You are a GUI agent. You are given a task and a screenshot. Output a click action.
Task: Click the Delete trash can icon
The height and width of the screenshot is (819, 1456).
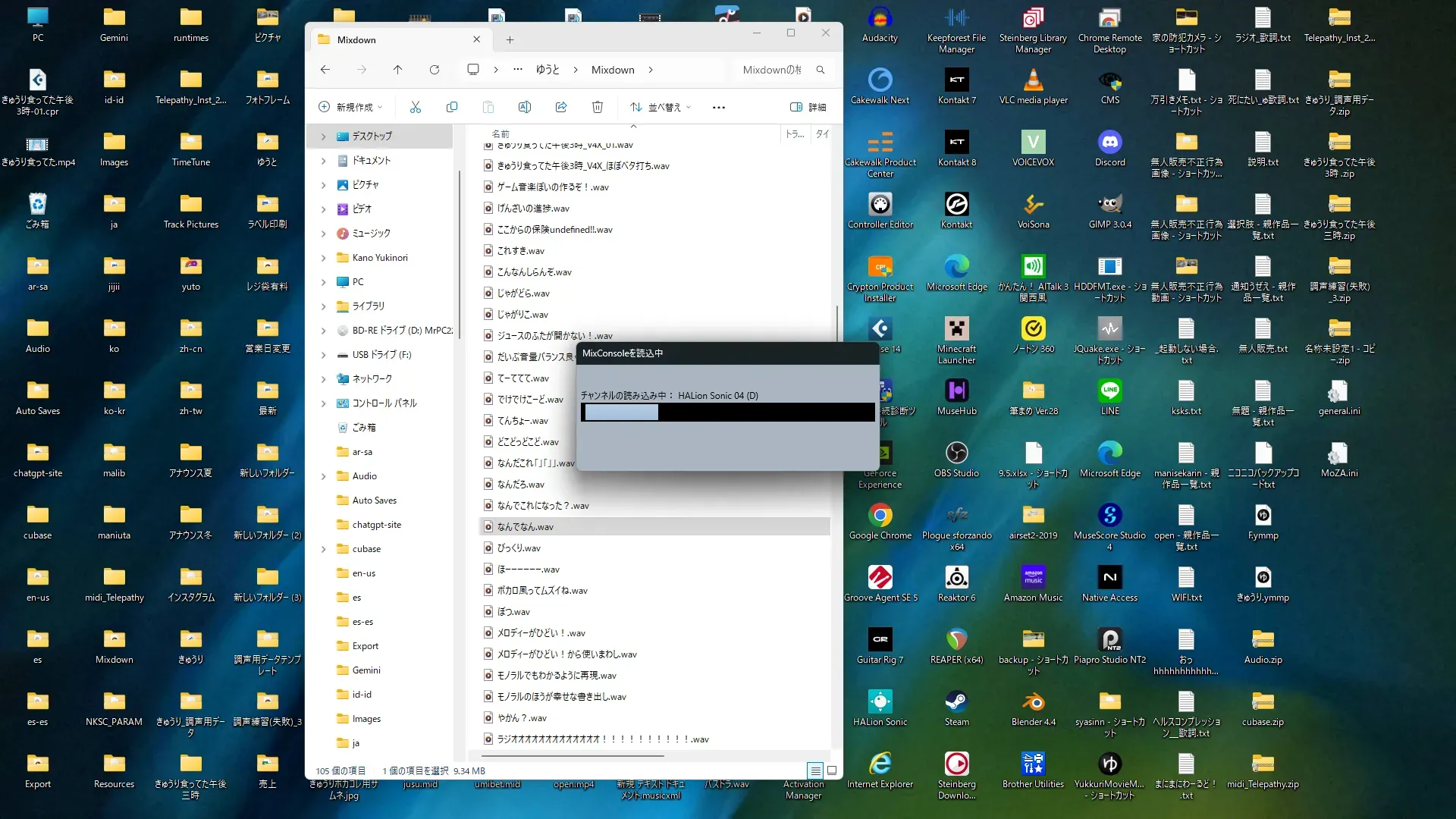[x=598, y=107]
